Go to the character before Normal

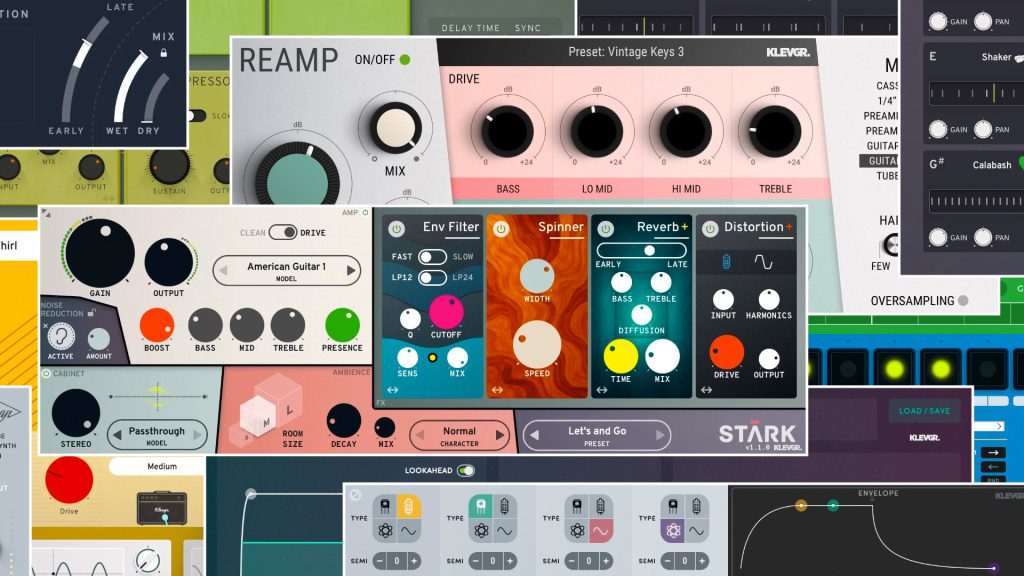pyautogui.click(x=420, y=435)
